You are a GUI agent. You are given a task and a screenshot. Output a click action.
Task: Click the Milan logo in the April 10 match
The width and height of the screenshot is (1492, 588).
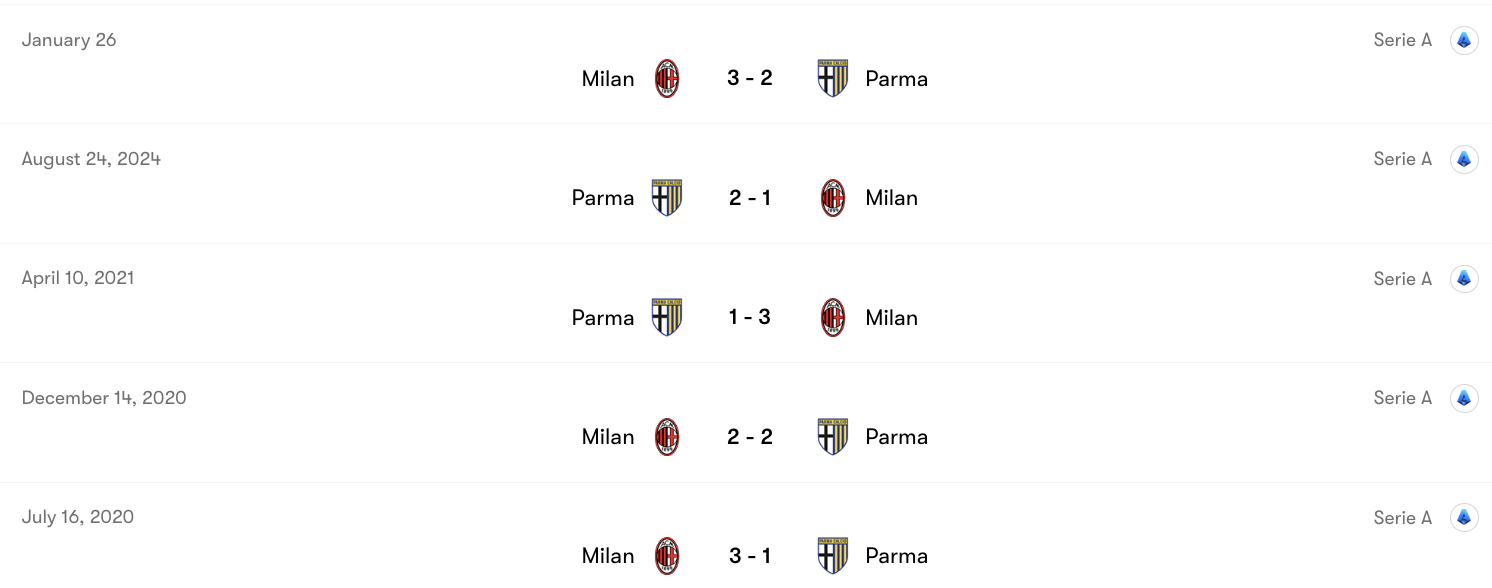tap(833, 317)
